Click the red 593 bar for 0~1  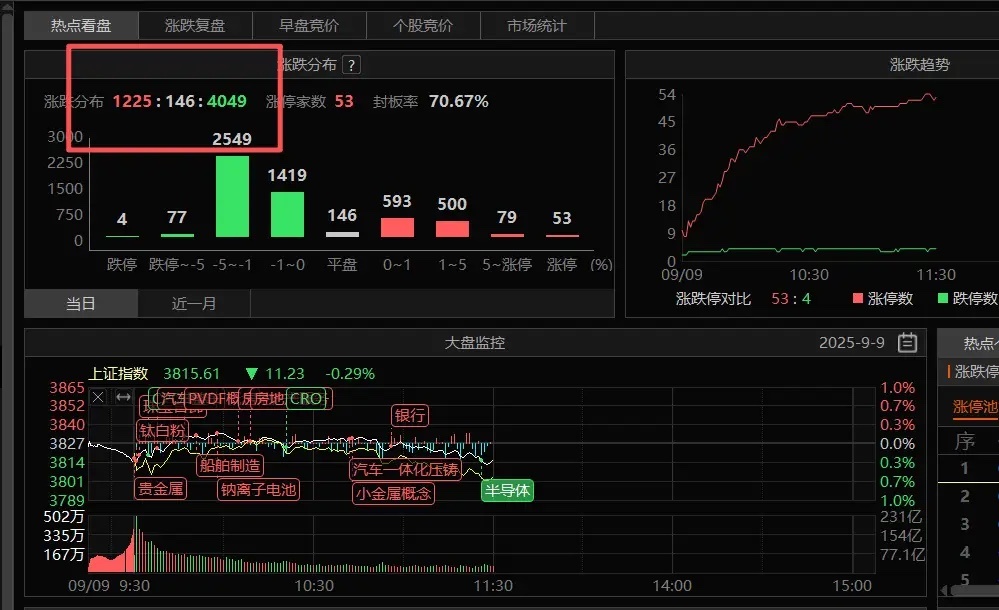click(397, 228)
